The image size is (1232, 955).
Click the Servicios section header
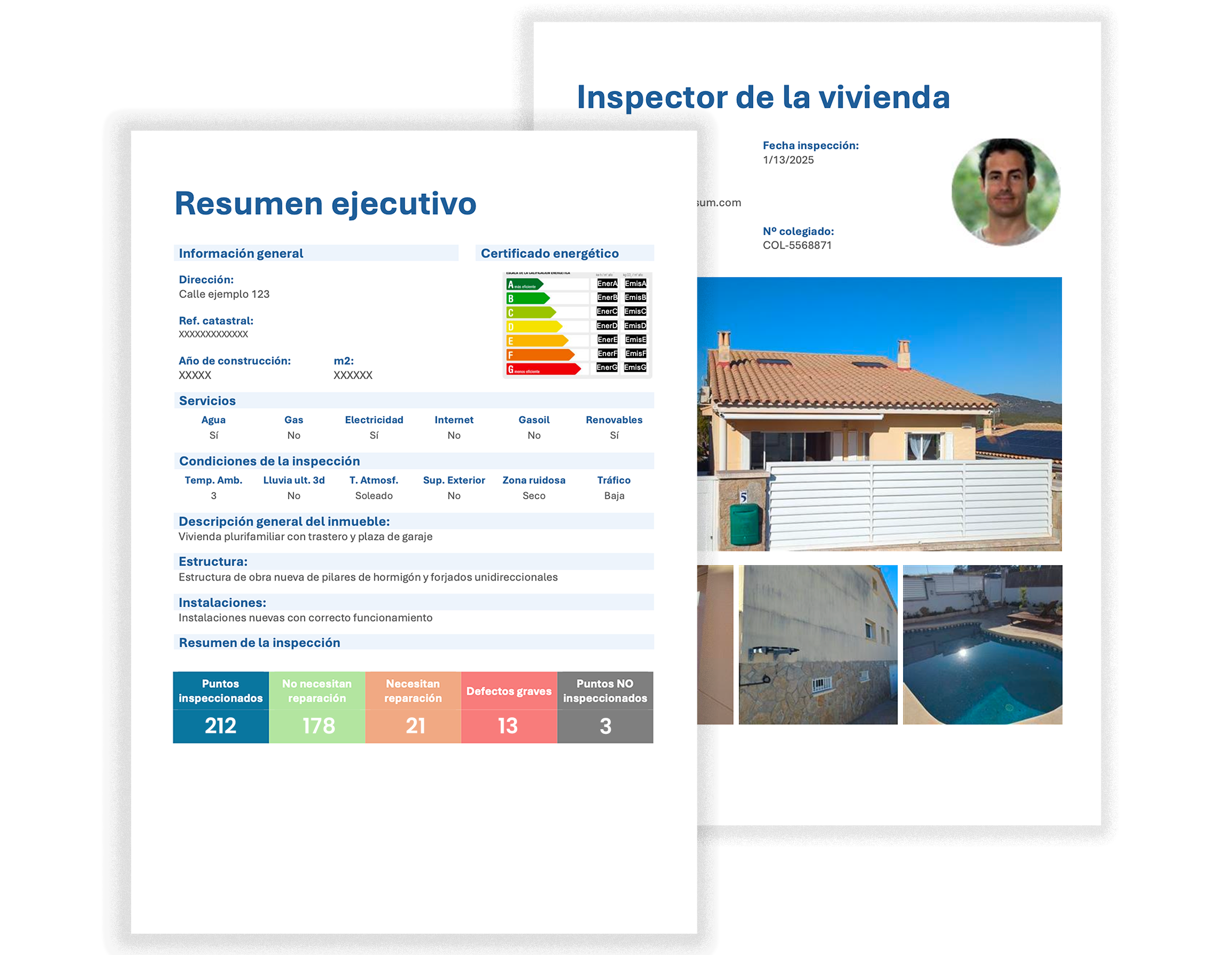pyautogui.click(x=207, y=401)
